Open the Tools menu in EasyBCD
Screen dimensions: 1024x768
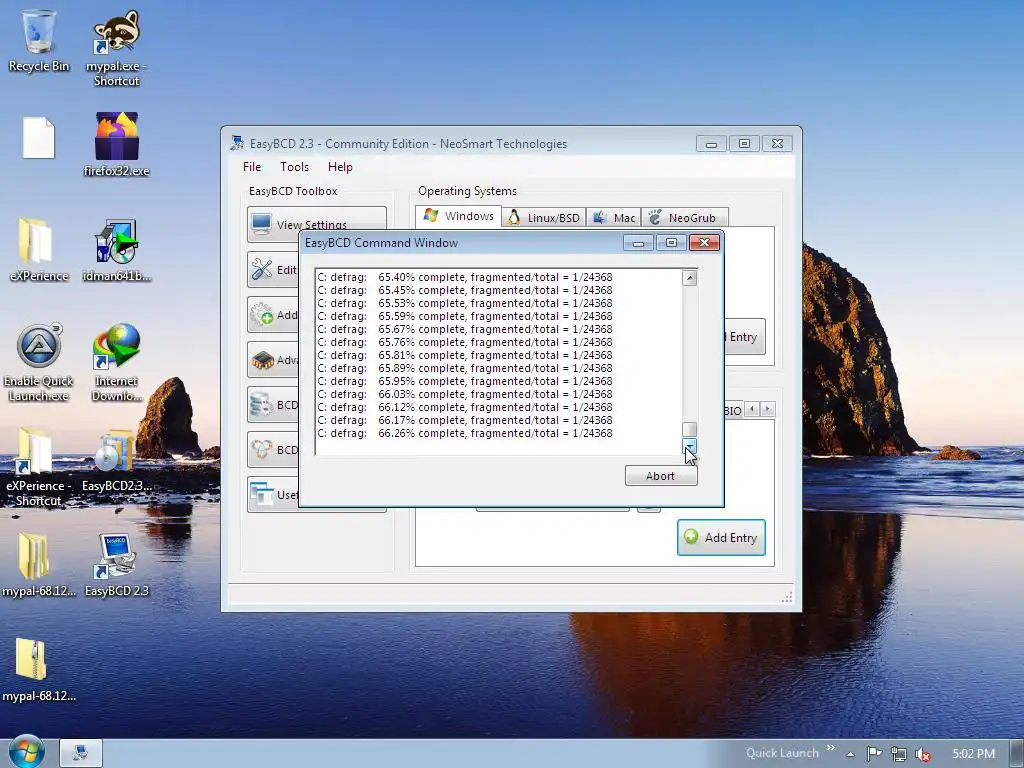[294, 167]
